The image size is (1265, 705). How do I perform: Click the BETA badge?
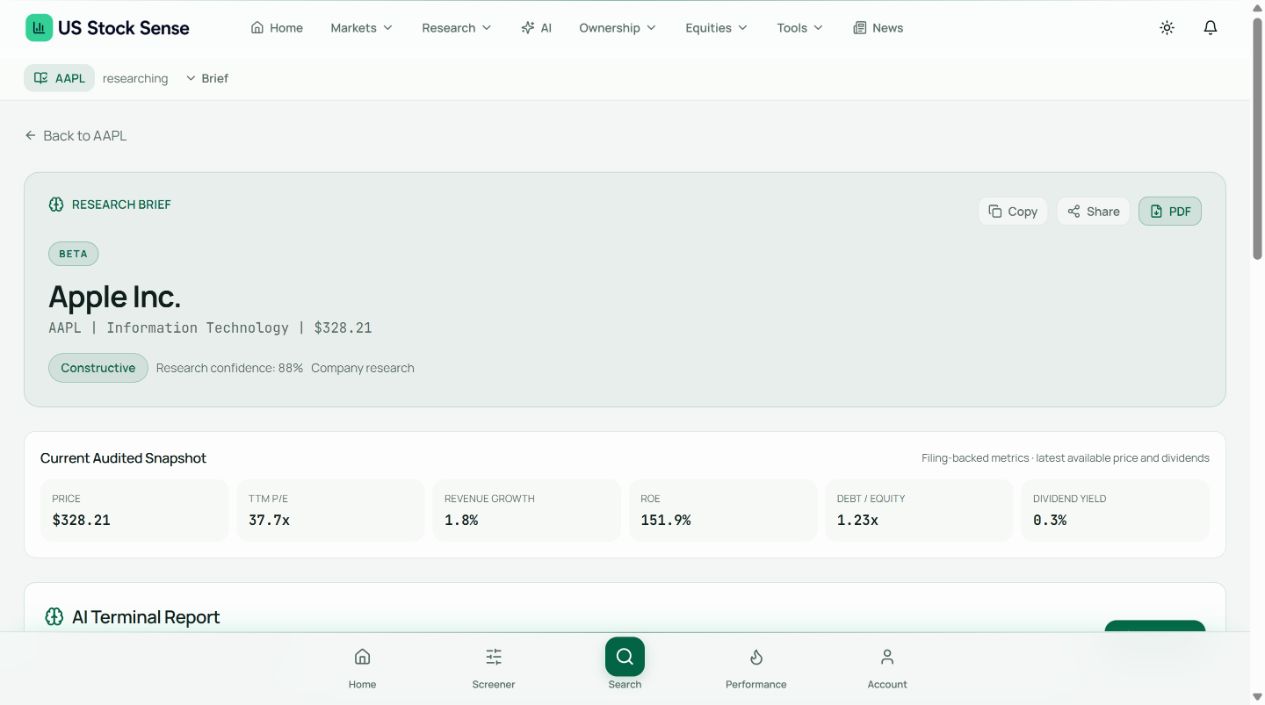tap(73, 254)
